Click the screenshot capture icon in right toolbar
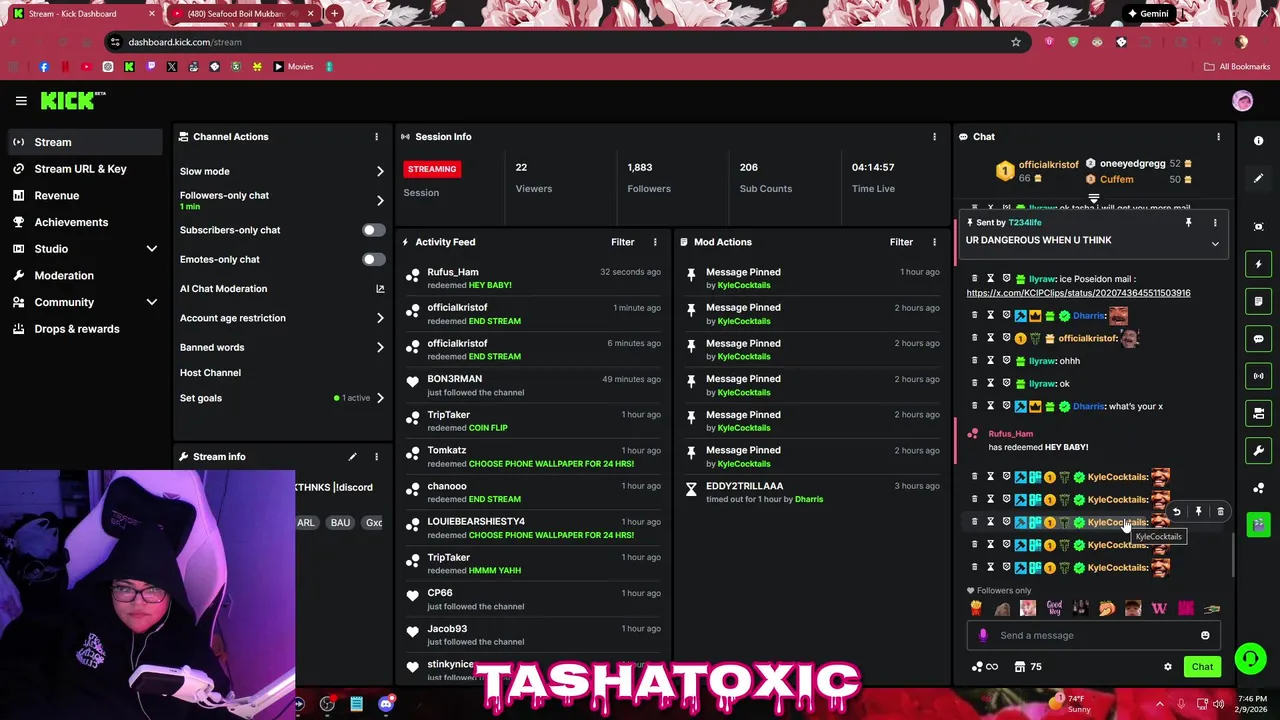Image resolution: width=1280 pixels, height=720 pixels. coord(1258,227)
